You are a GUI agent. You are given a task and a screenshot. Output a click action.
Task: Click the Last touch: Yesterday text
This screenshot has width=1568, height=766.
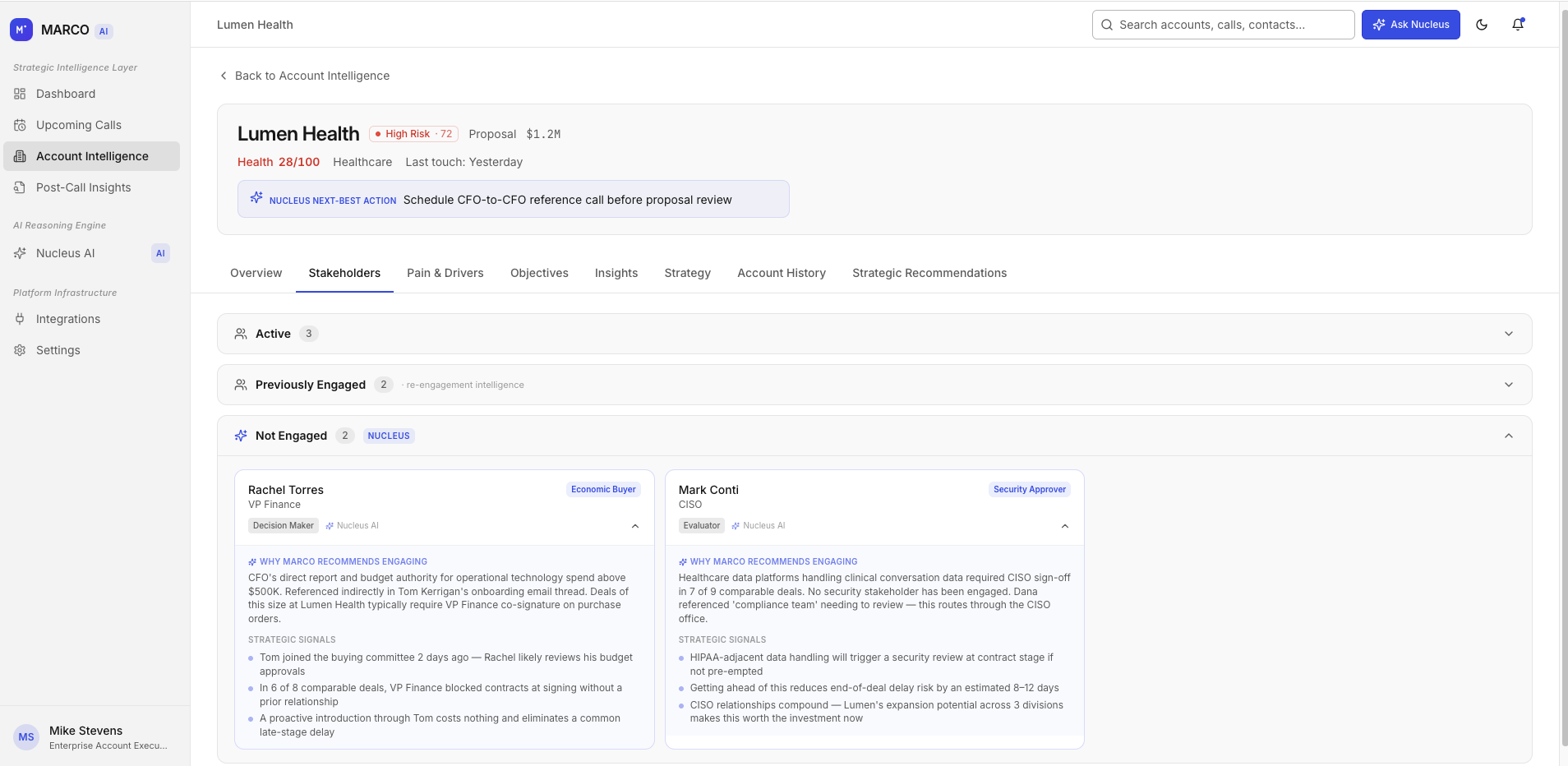tap(463, 162)
